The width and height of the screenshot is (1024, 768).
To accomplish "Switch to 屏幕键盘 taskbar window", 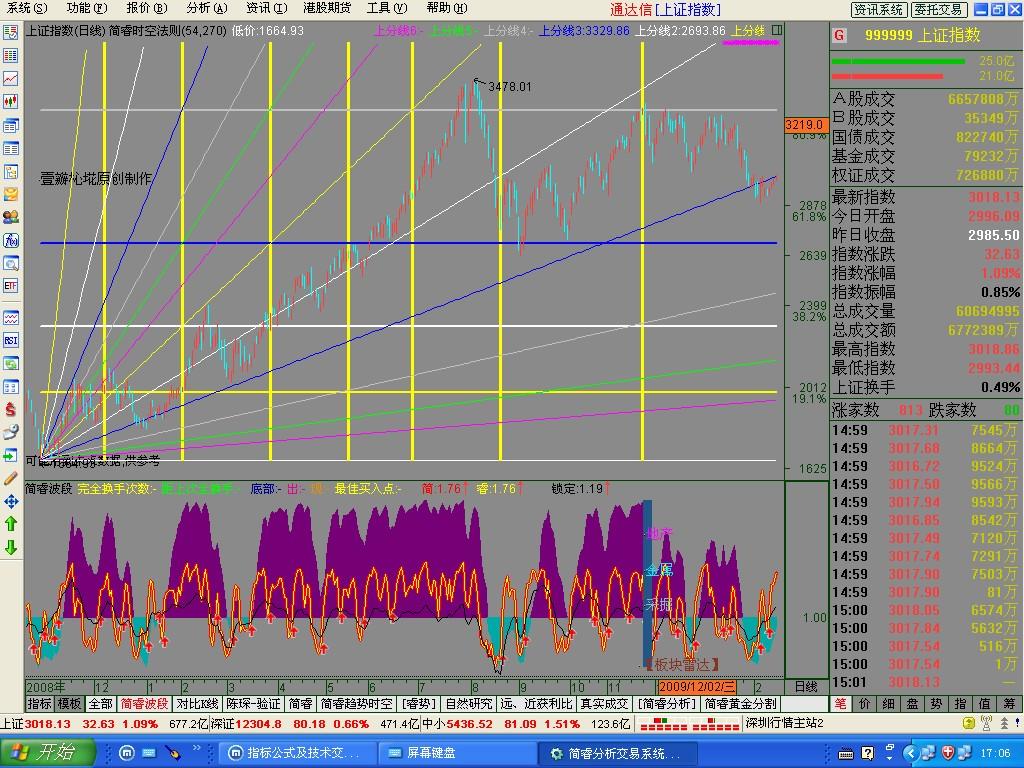I will (457, 753).
